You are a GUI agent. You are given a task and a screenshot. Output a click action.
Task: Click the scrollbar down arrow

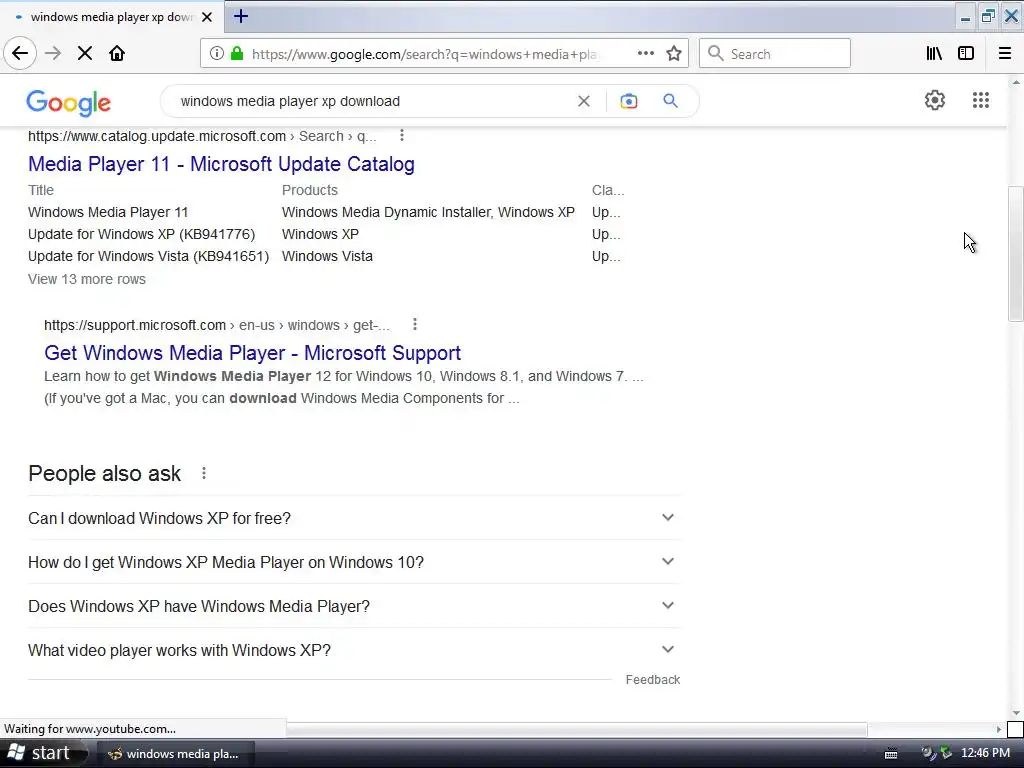1016,713
